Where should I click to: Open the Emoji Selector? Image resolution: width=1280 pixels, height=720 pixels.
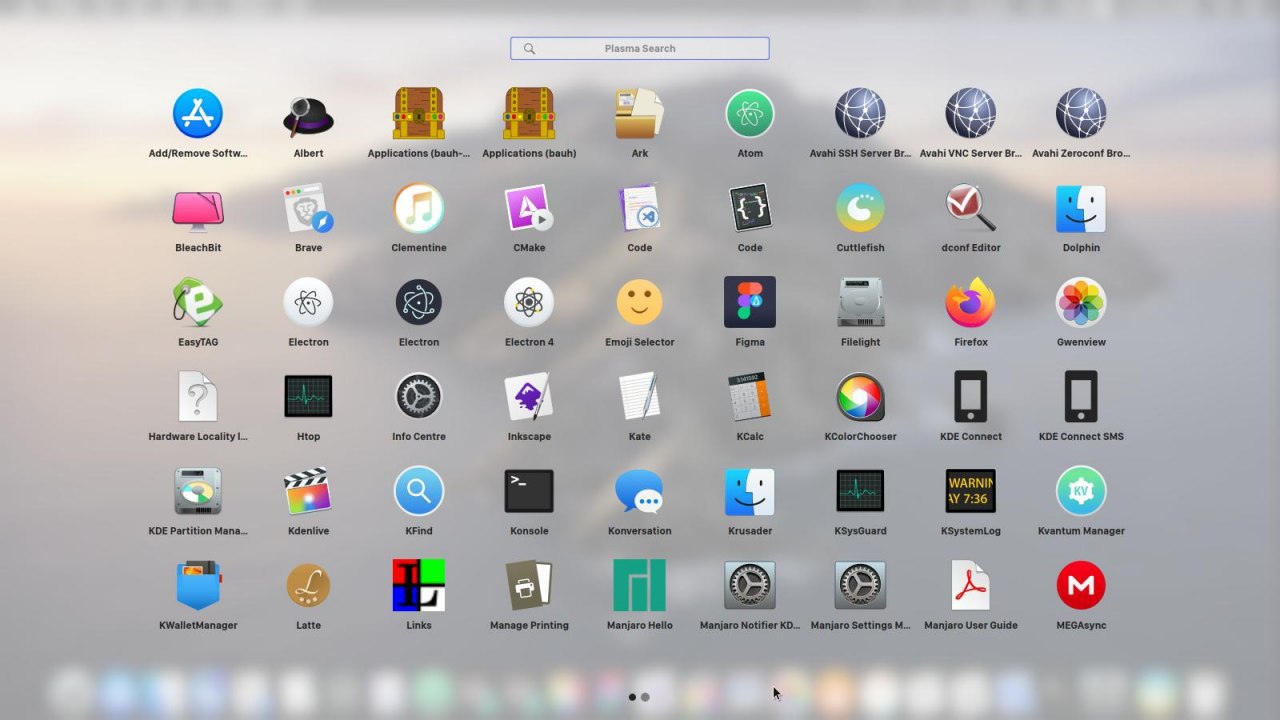tap(639, 302)
